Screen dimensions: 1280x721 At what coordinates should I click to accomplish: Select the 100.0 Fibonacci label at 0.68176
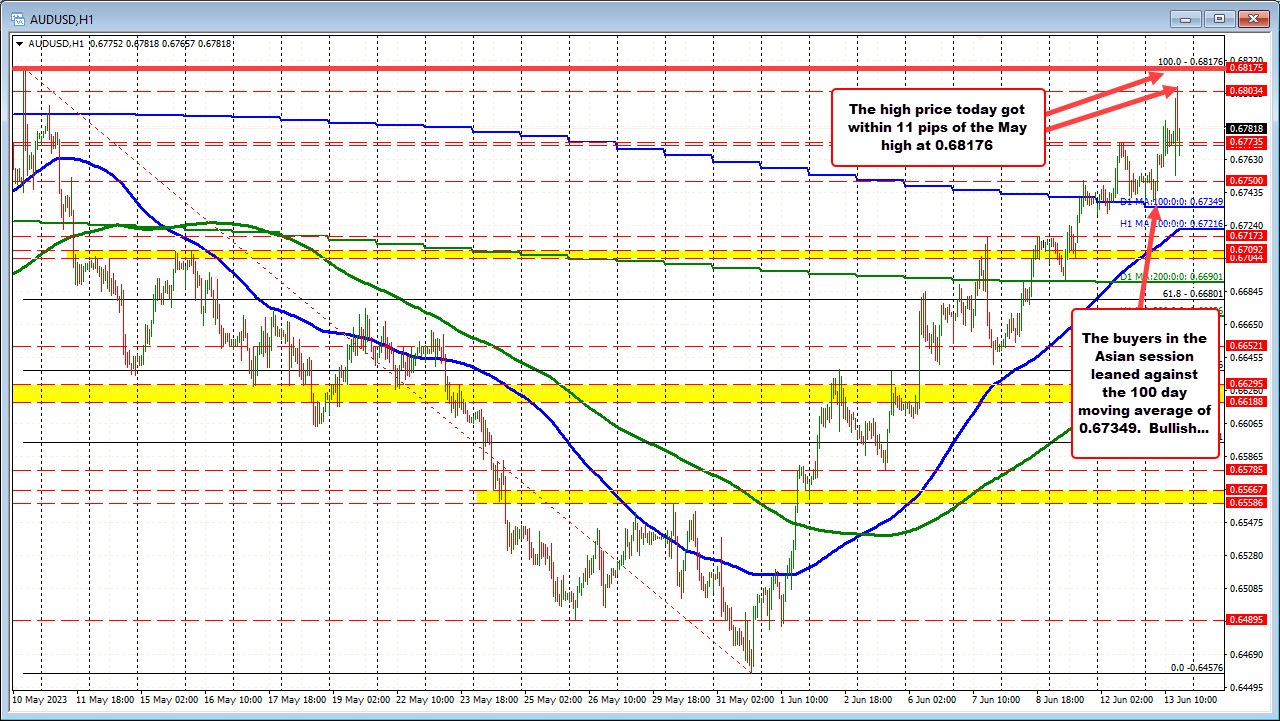pyautogui.click(x=1190, y=61)
